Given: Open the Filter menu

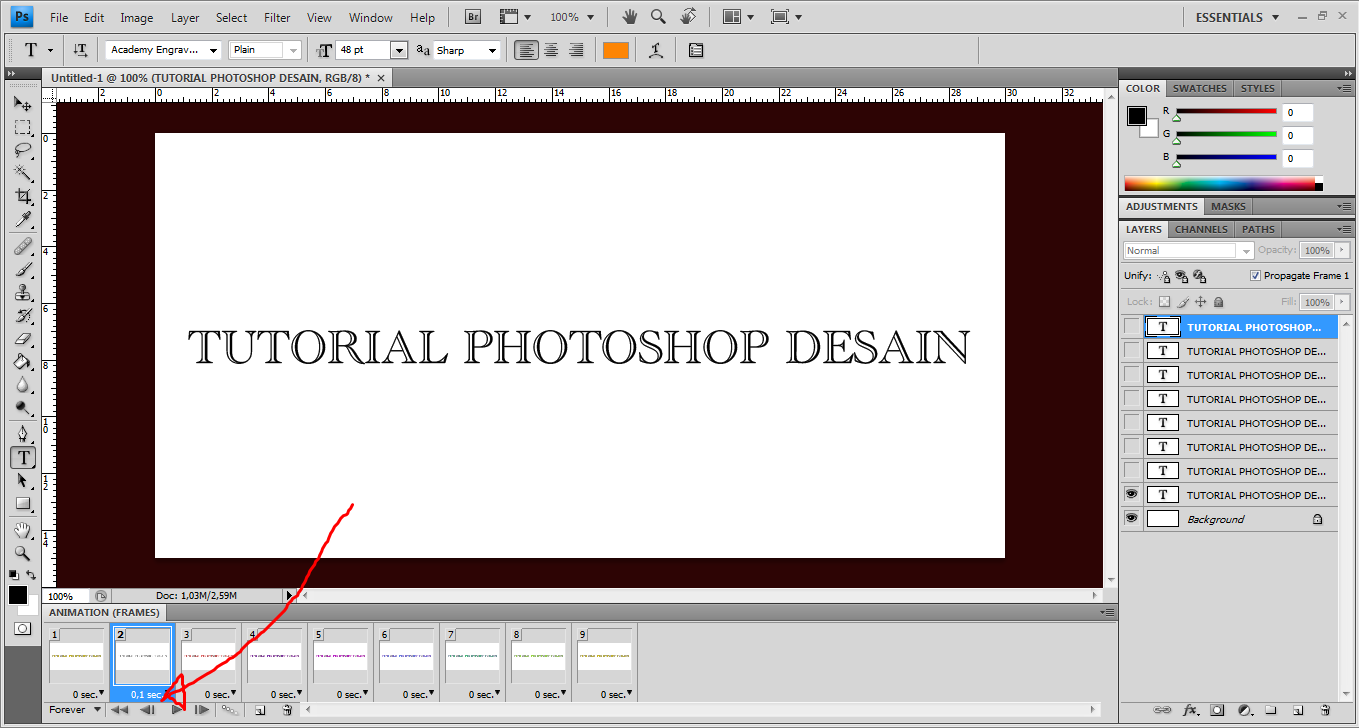Looking at the screenshot, I should 277,17.
